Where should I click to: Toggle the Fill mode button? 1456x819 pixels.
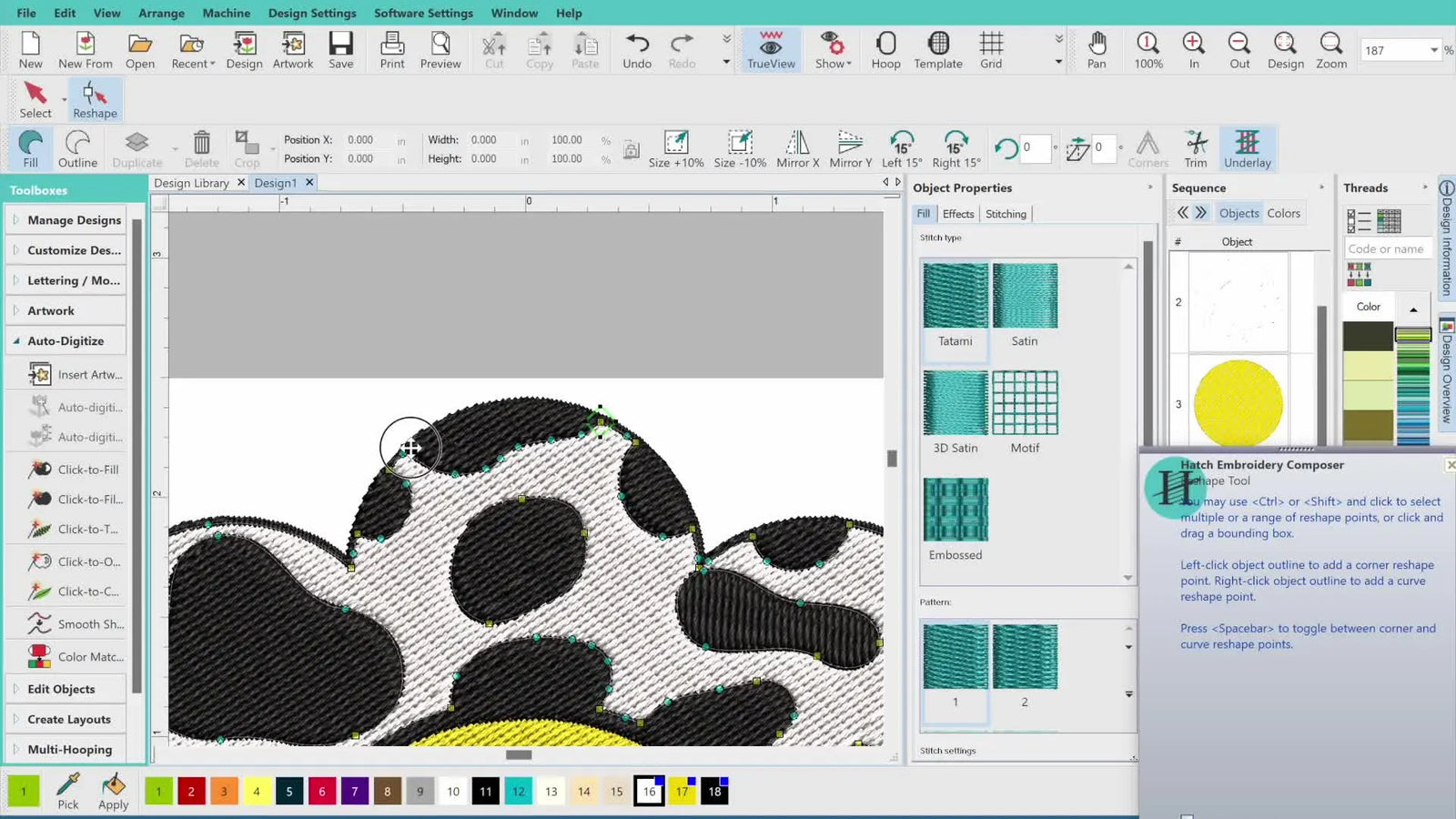[30, 148]
